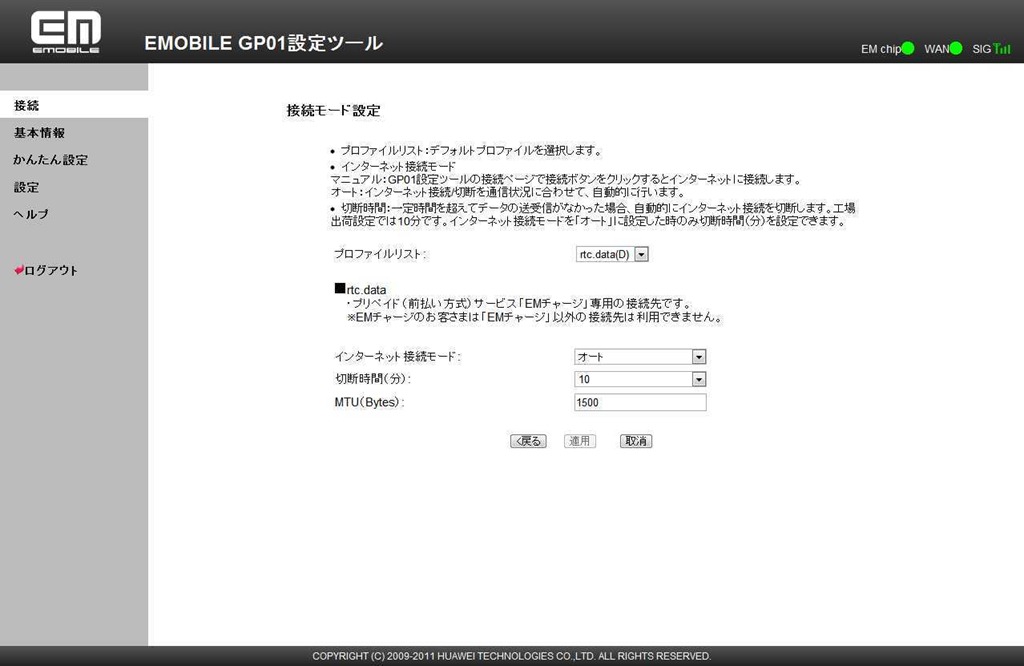
Task: Open the 接続 menu item
Action: [74, 105]
